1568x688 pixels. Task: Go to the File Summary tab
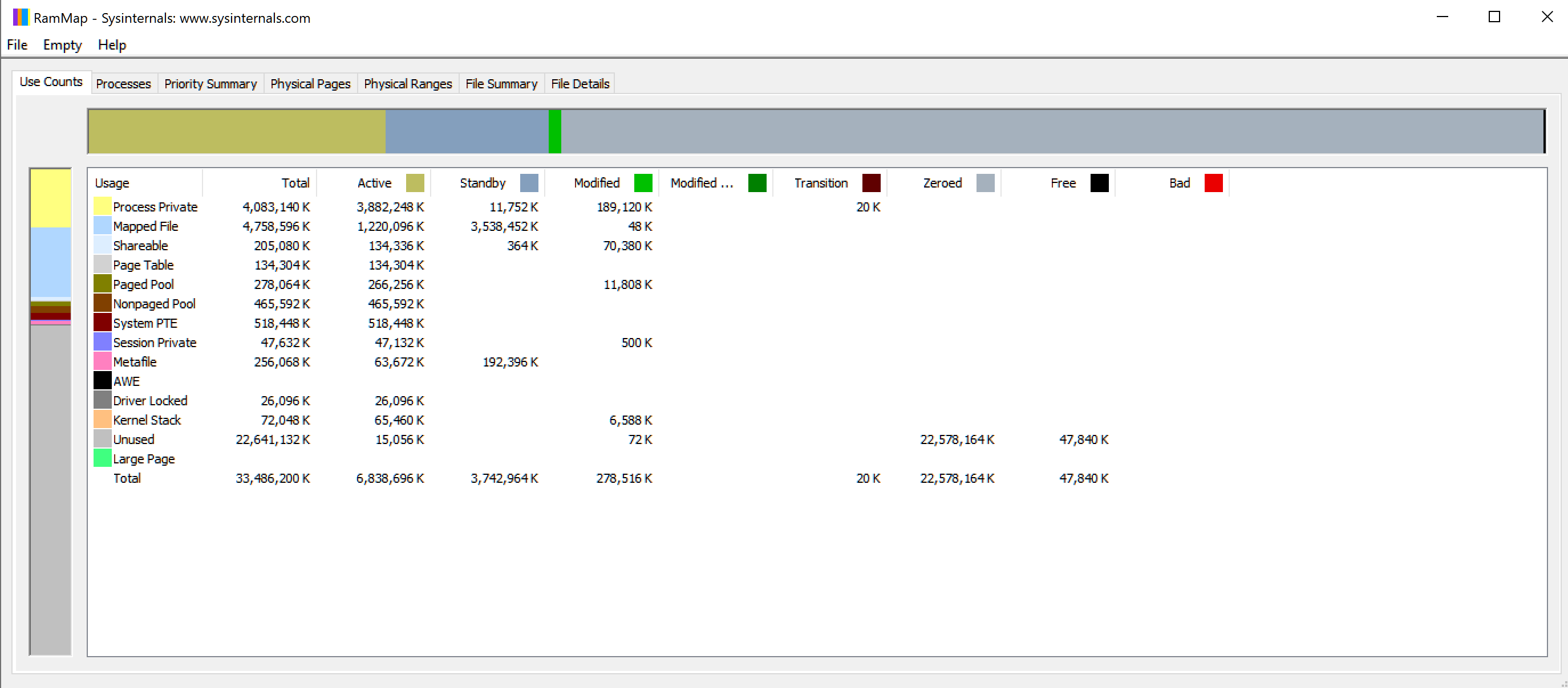coord(501,84)
